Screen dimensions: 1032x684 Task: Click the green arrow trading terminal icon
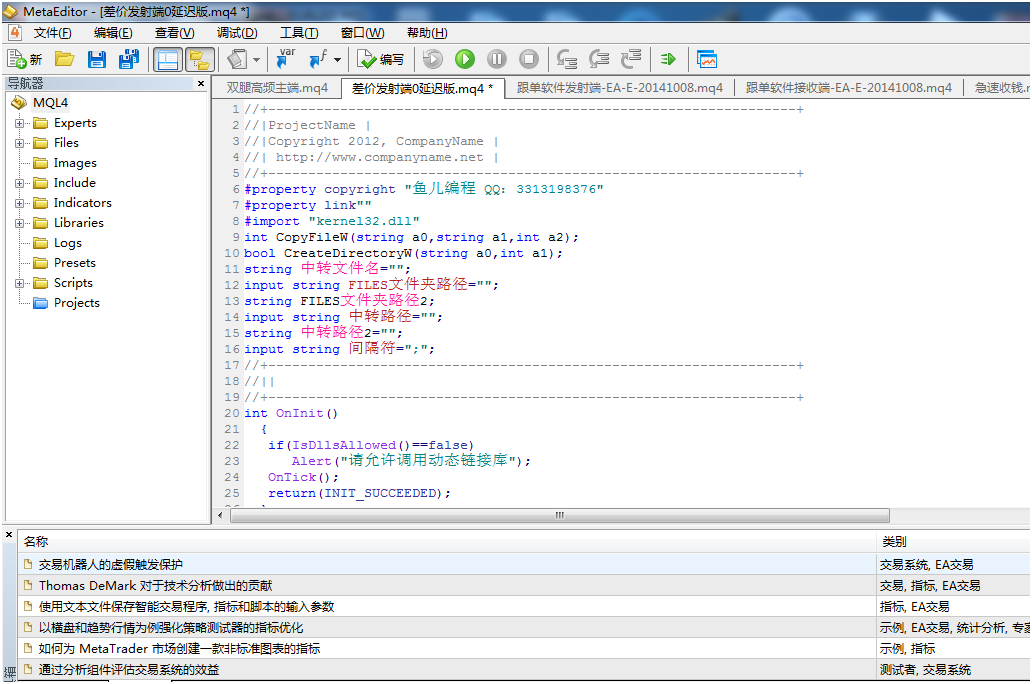tap(669, 59)
